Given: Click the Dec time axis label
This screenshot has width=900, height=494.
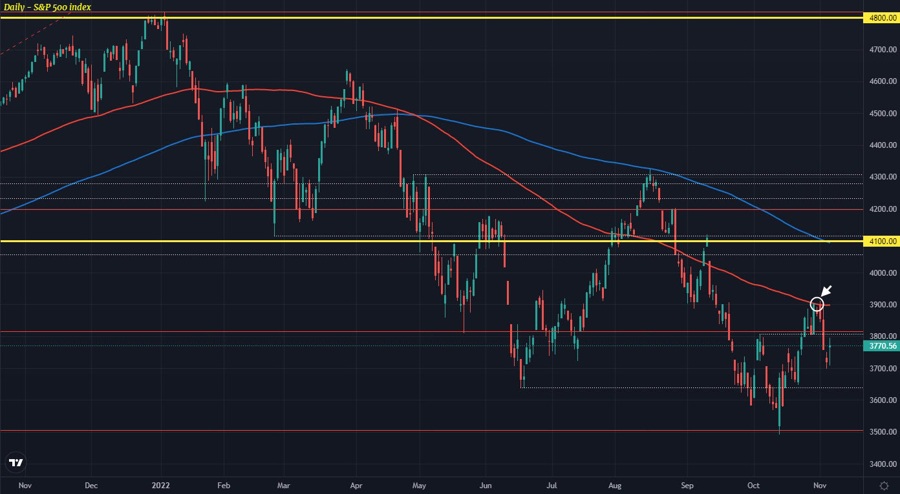Looking at the screenshot, I should 91,485.
